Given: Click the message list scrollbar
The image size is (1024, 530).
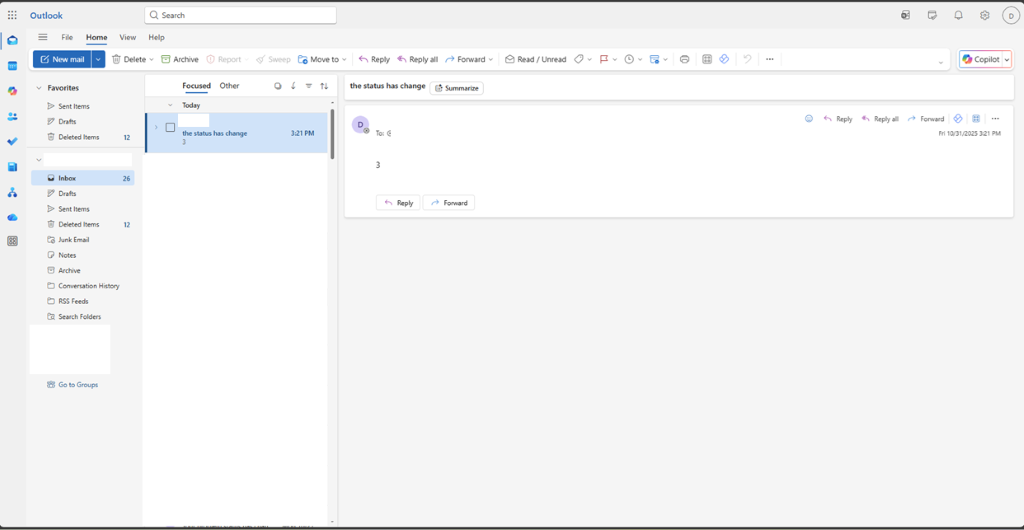Looking at the screenshot, I should pos(332,134).
